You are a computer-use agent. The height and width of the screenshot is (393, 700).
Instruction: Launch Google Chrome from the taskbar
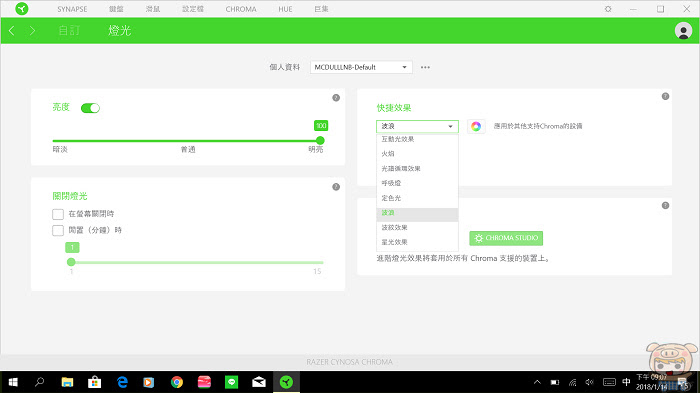point(177,382)
